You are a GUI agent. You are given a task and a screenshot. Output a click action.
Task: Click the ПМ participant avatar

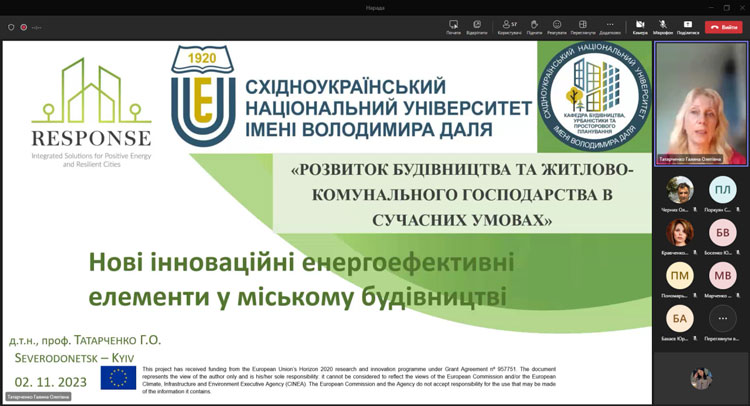click(680, 275)
